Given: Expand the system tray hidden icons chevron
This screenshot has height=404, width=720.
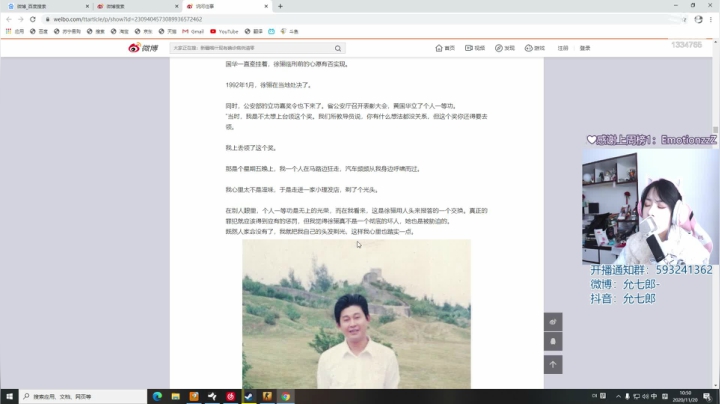Looking at the screenshot, I should click(618, 396).
